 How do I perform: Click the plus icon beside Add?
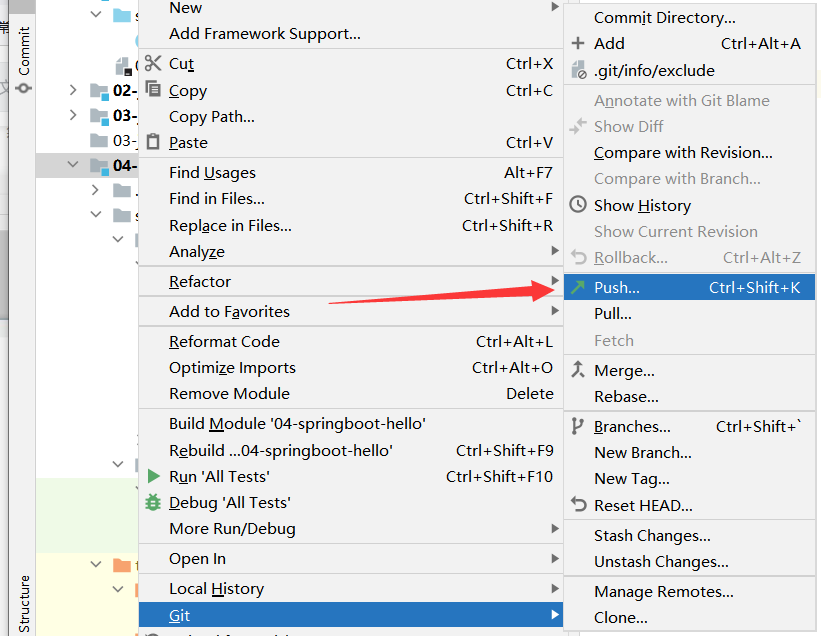tap(578, 43)
